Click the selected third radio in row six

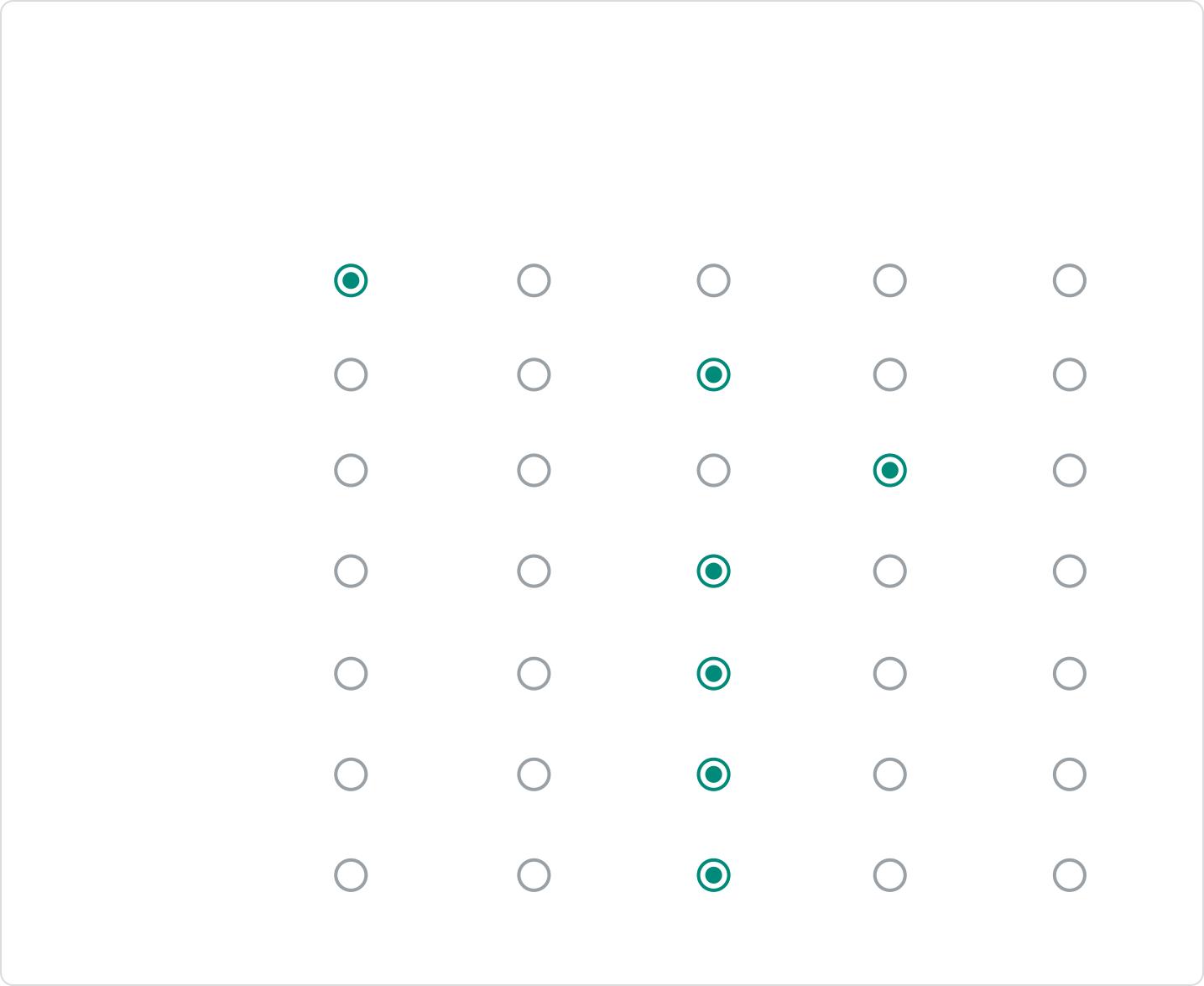tap(713, 775)
